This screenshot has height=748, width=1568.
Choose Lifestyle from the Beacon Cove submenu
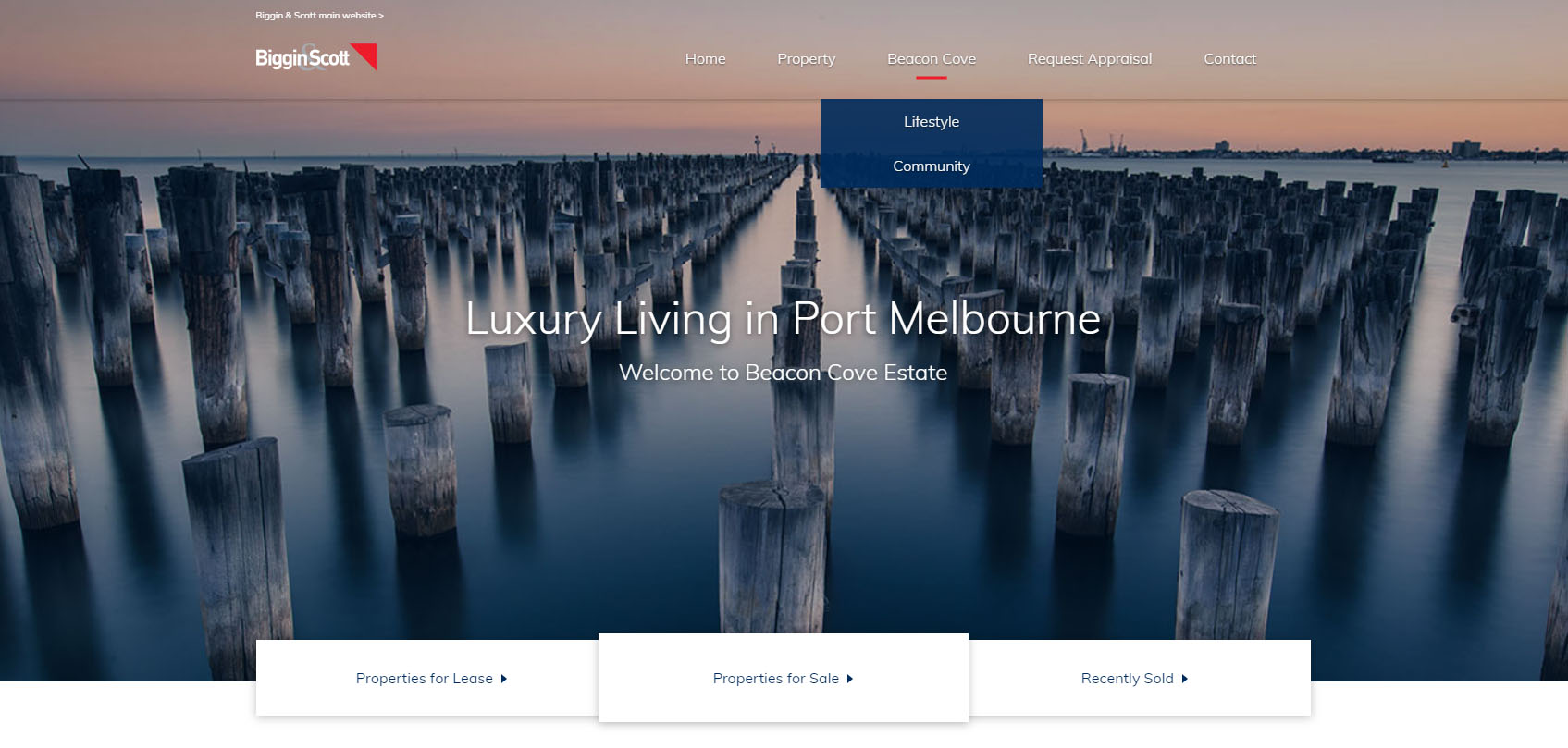coord(932,122)
